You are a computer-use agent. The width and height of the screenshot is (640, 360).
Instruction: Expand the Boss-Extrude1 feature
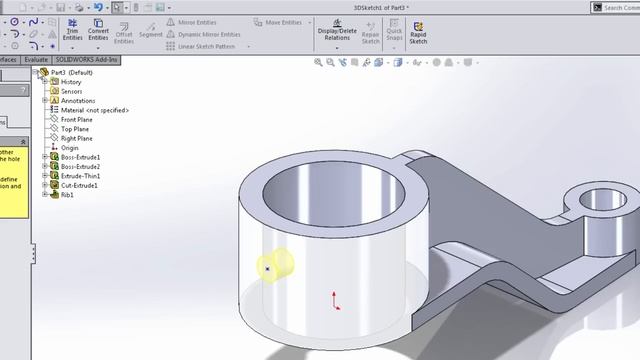point(45,157)
